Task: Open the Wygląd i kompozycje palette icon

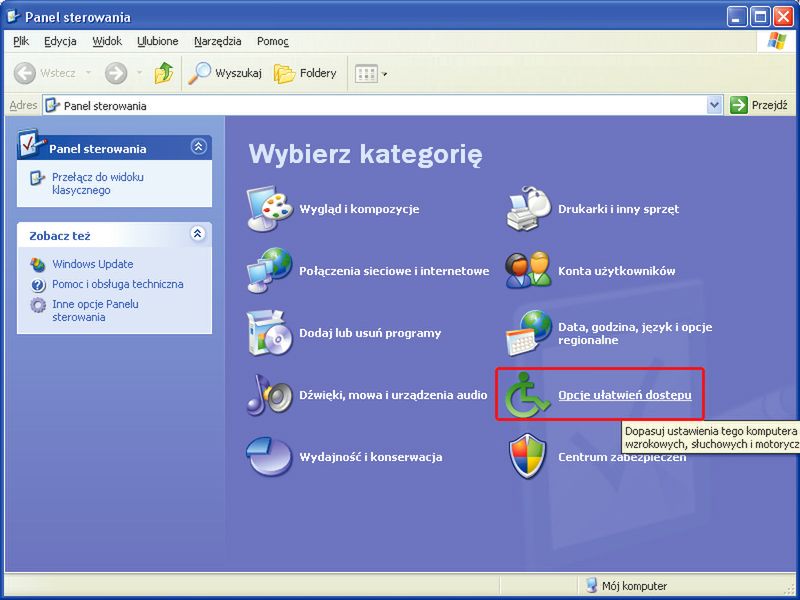Action: click(270, 209)
